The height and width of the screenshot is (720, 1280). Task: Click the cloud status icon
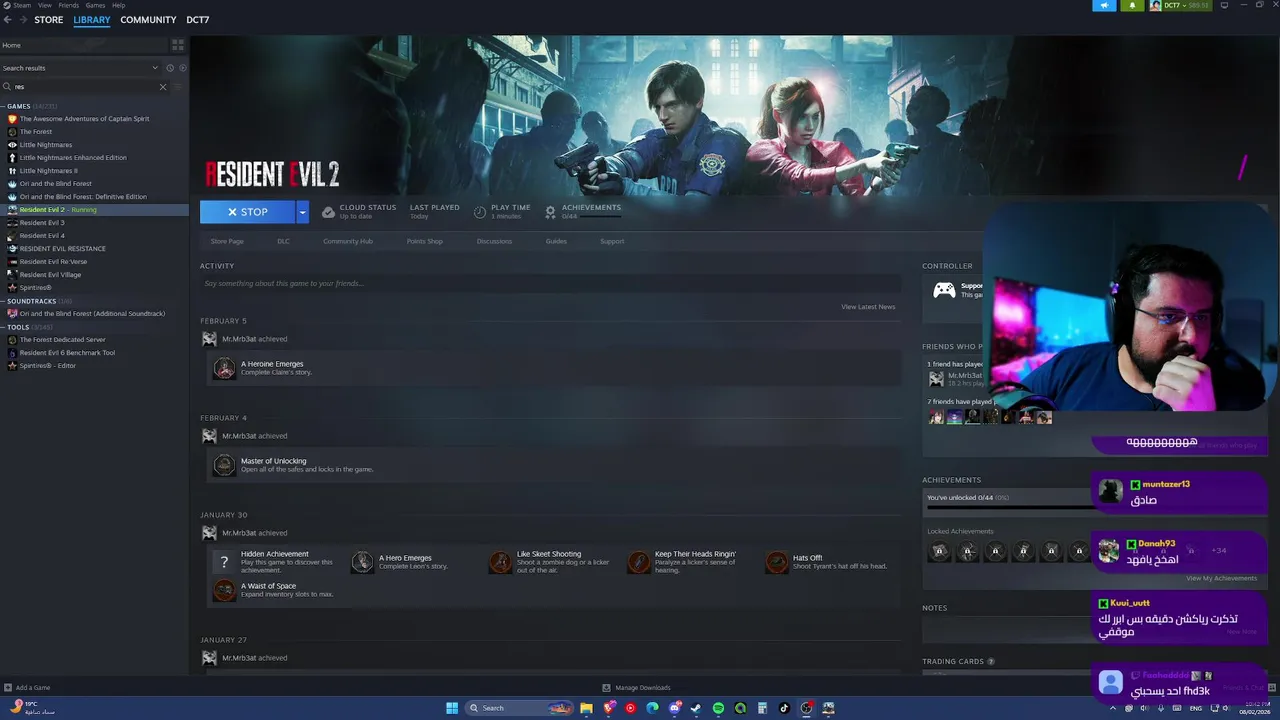[x=328, y=212]
